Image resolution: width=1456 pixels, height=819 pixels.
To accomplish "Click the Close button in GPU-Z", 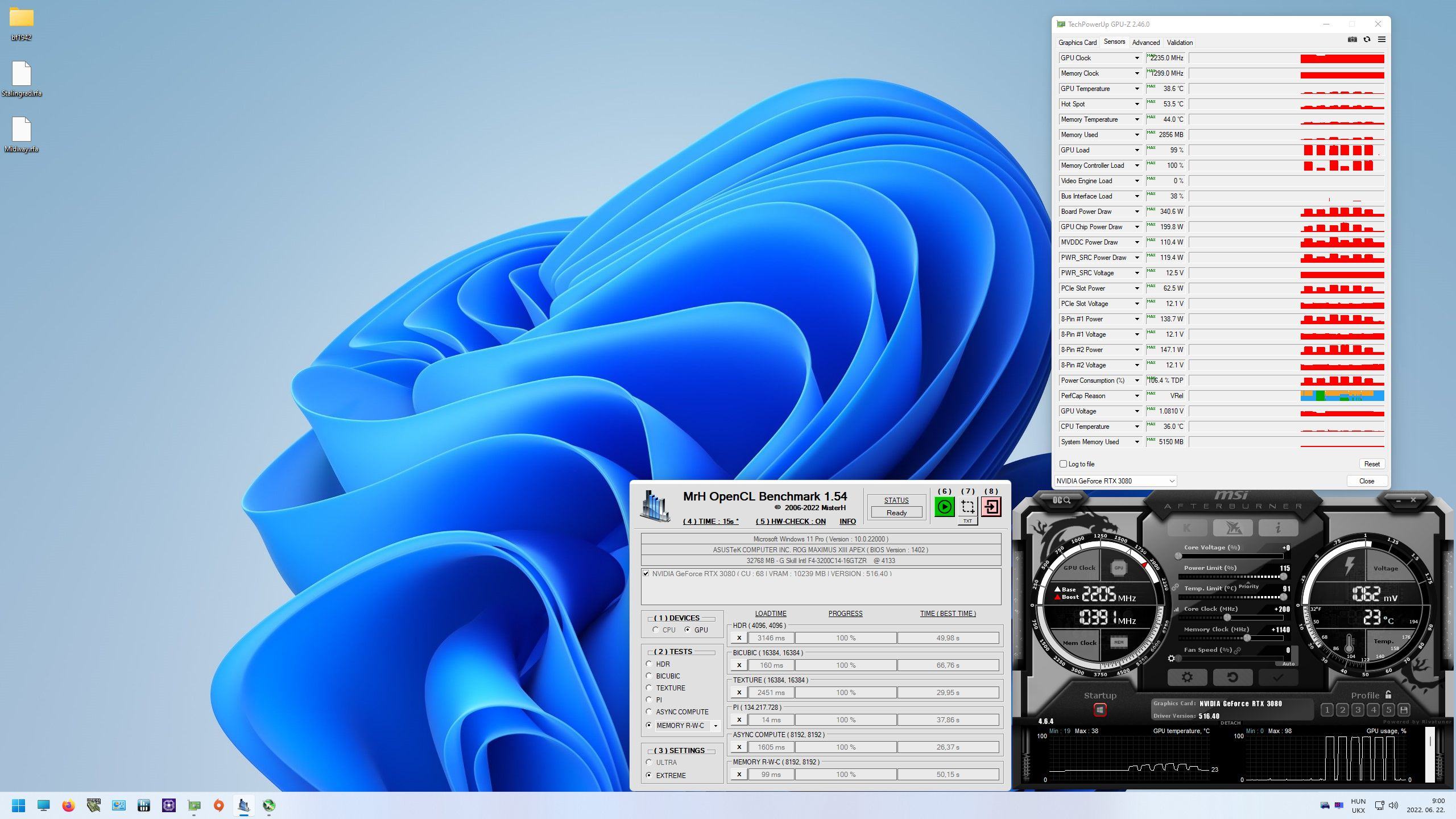I will pyautogui.click(x=1367, y=481).
